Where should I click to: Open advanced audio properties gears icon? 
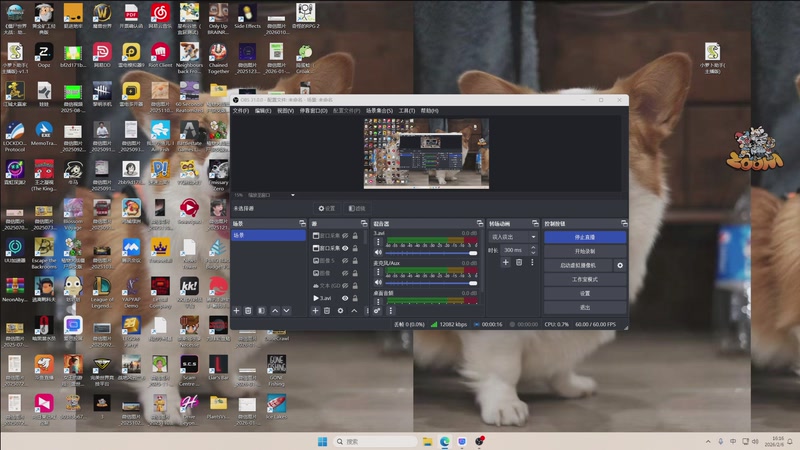[x=377, y=311]
